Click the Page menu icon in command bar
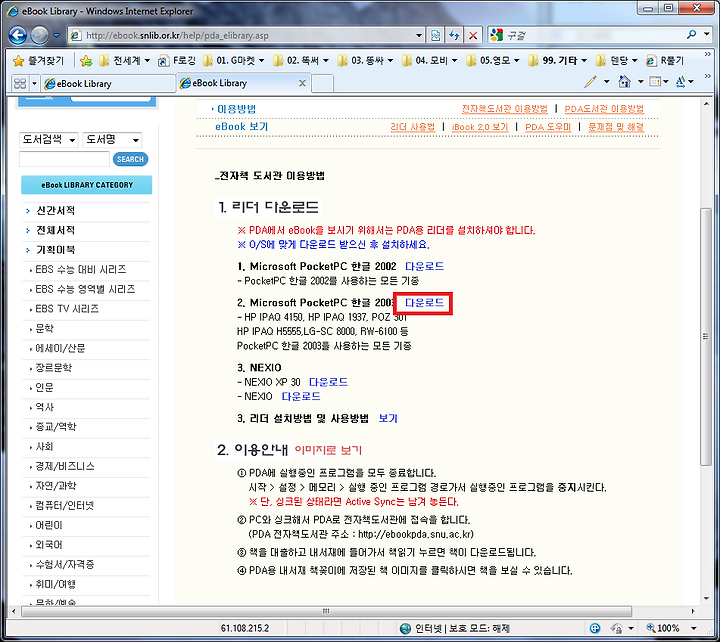 [655, 82]
